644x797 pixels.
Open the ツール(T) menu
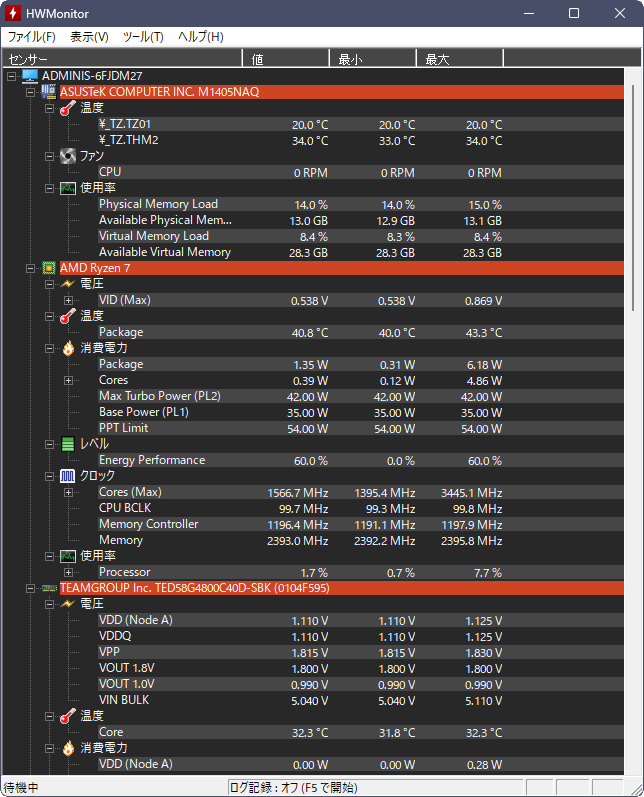click(x=143, y=37)
